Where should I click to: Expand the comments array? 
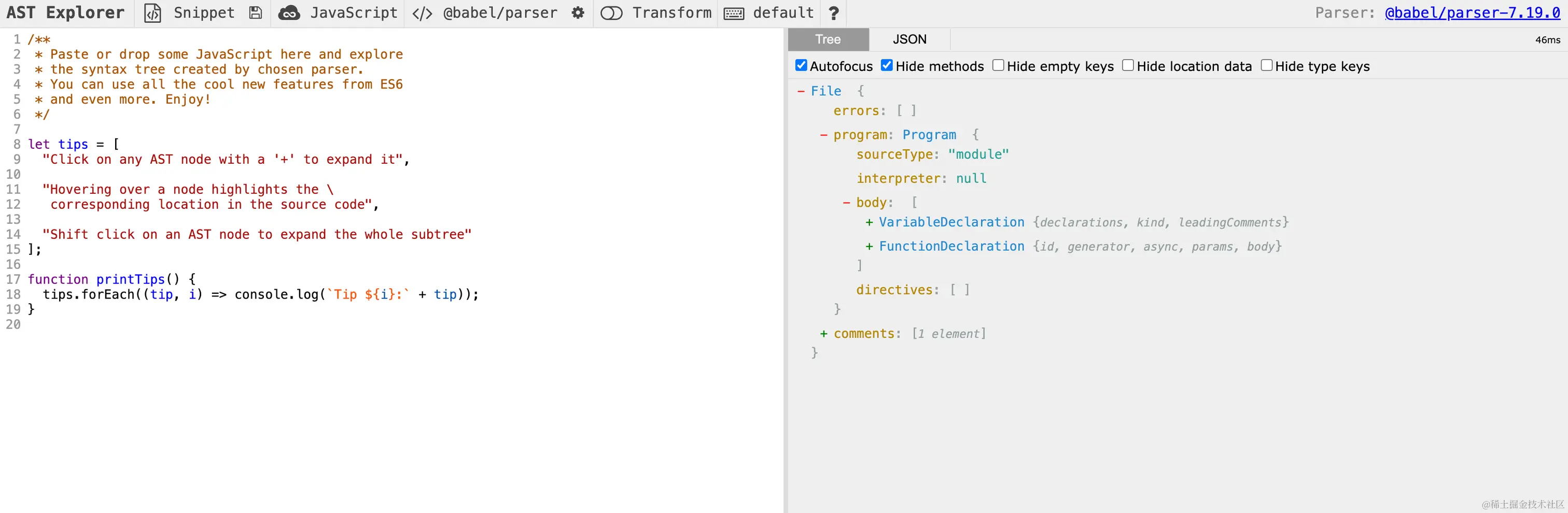point(823,334)
